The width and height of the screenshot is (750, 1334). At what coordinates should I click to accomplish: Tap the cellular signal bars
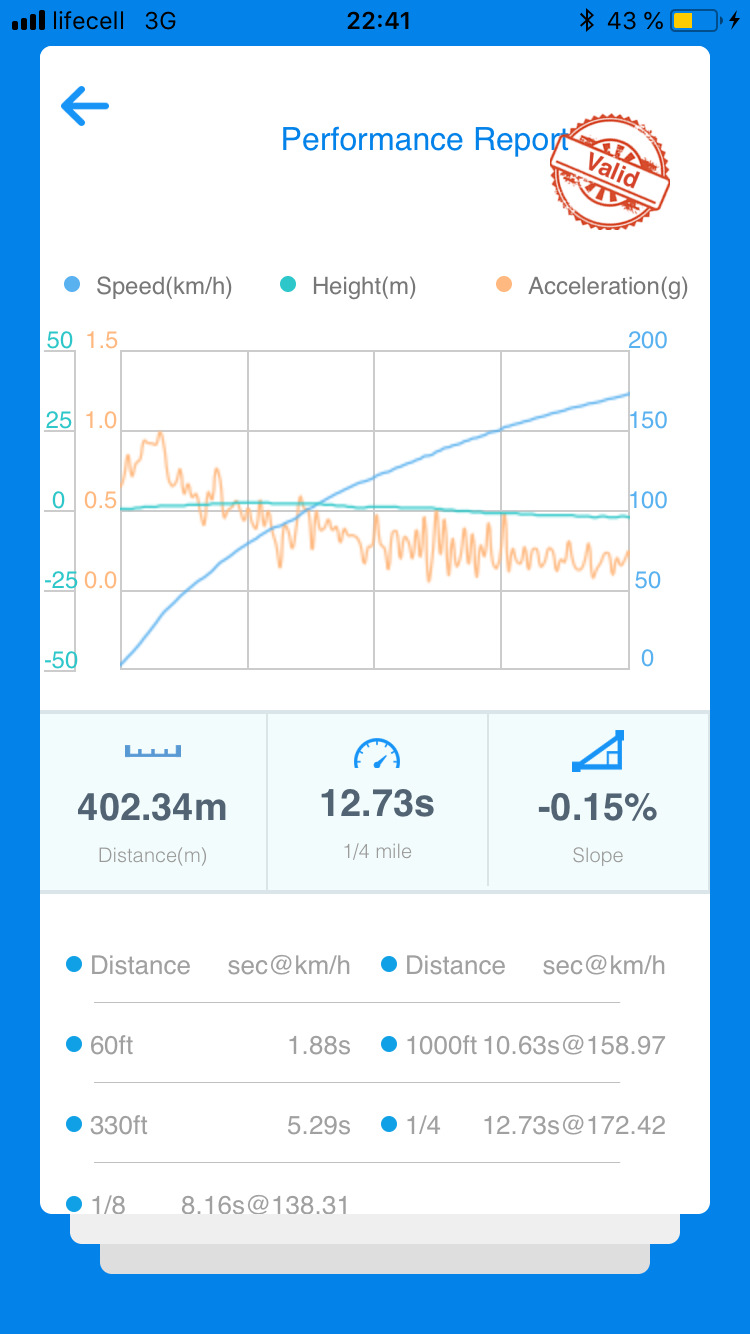(x=28, y=20)
